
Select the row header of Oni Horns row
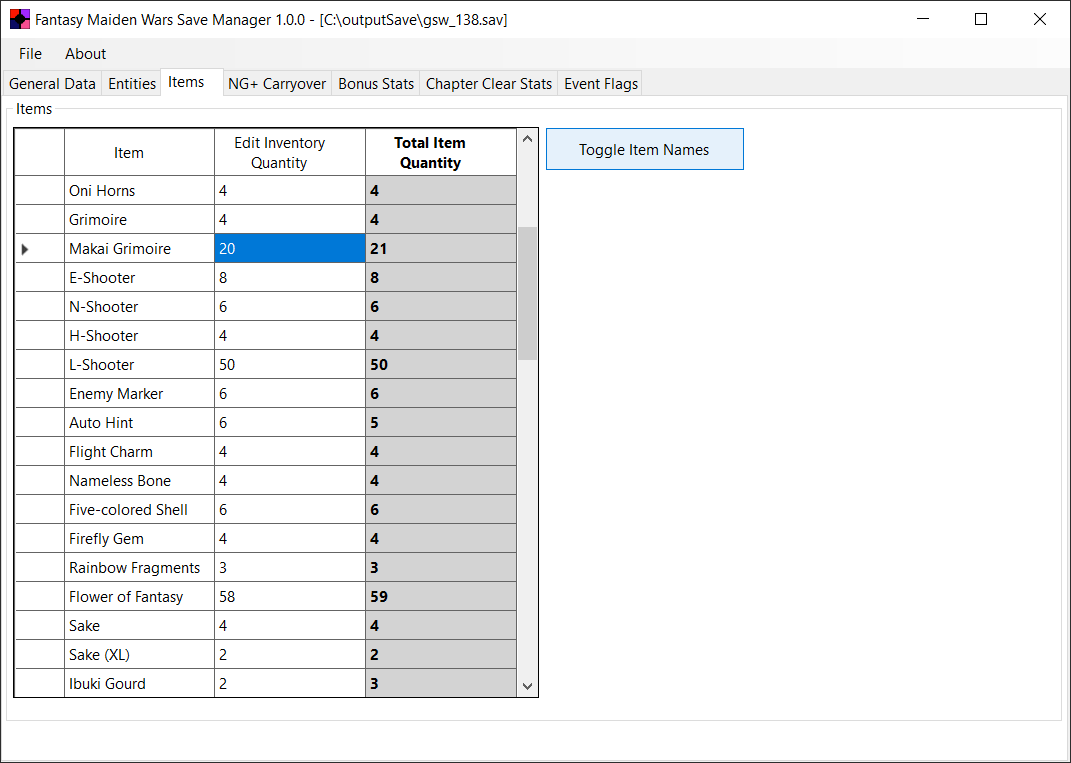click(x=40, y=191)
